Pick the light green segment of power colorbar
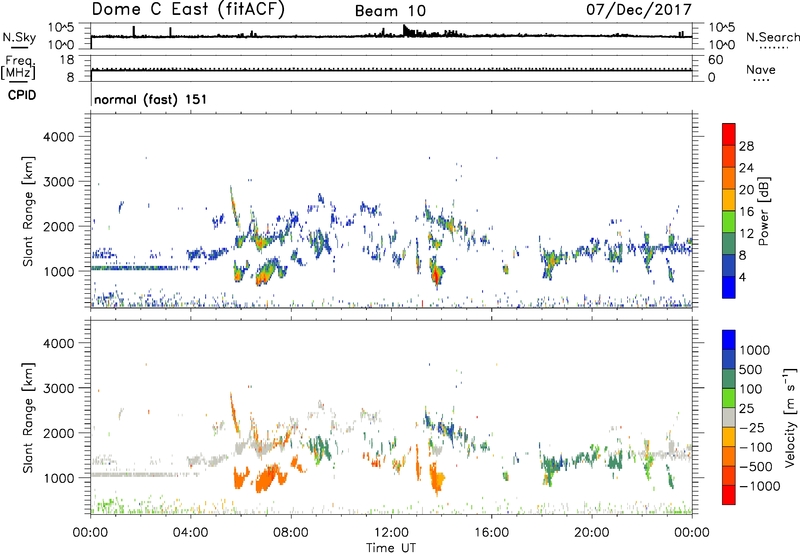This screenshot has height=554, width=800. click(729, 222)
